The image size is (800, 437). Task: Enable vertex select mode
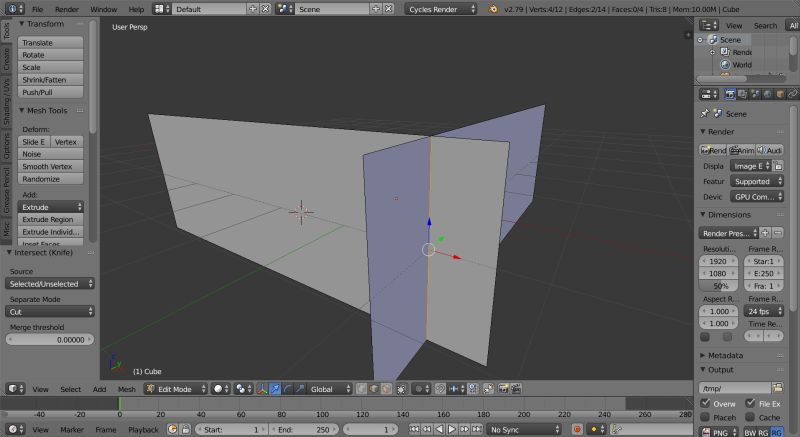pyautogui.click(x=361, y=389)
